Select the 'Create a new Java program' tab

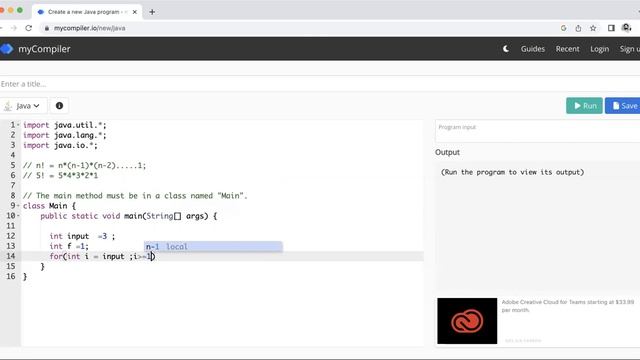pyautogui.click(x=87, y=12)
